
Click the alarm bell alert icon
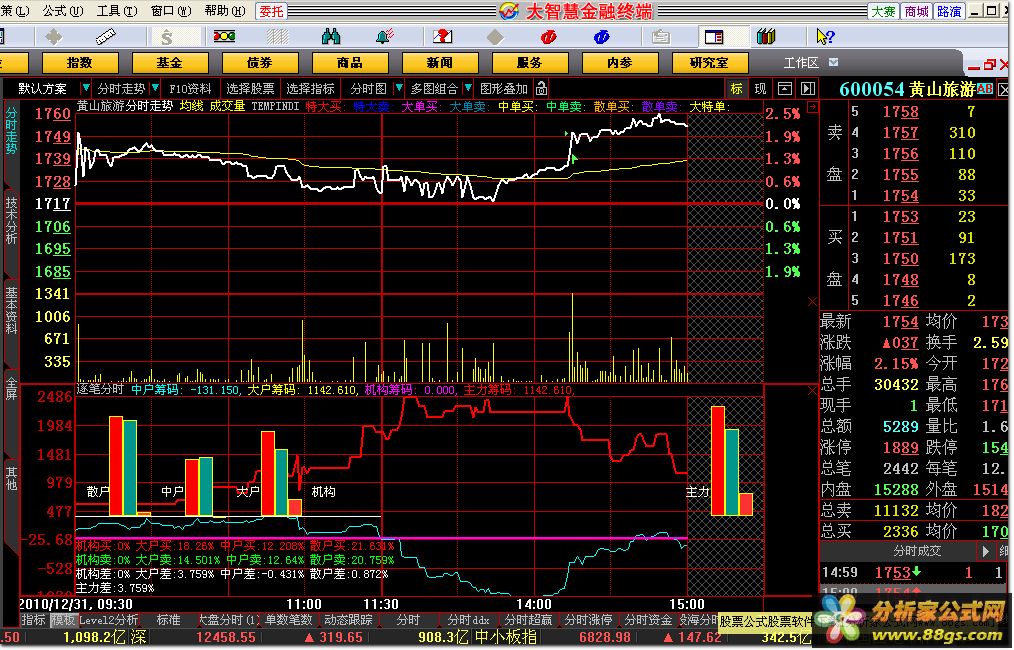tap(385, 37)
